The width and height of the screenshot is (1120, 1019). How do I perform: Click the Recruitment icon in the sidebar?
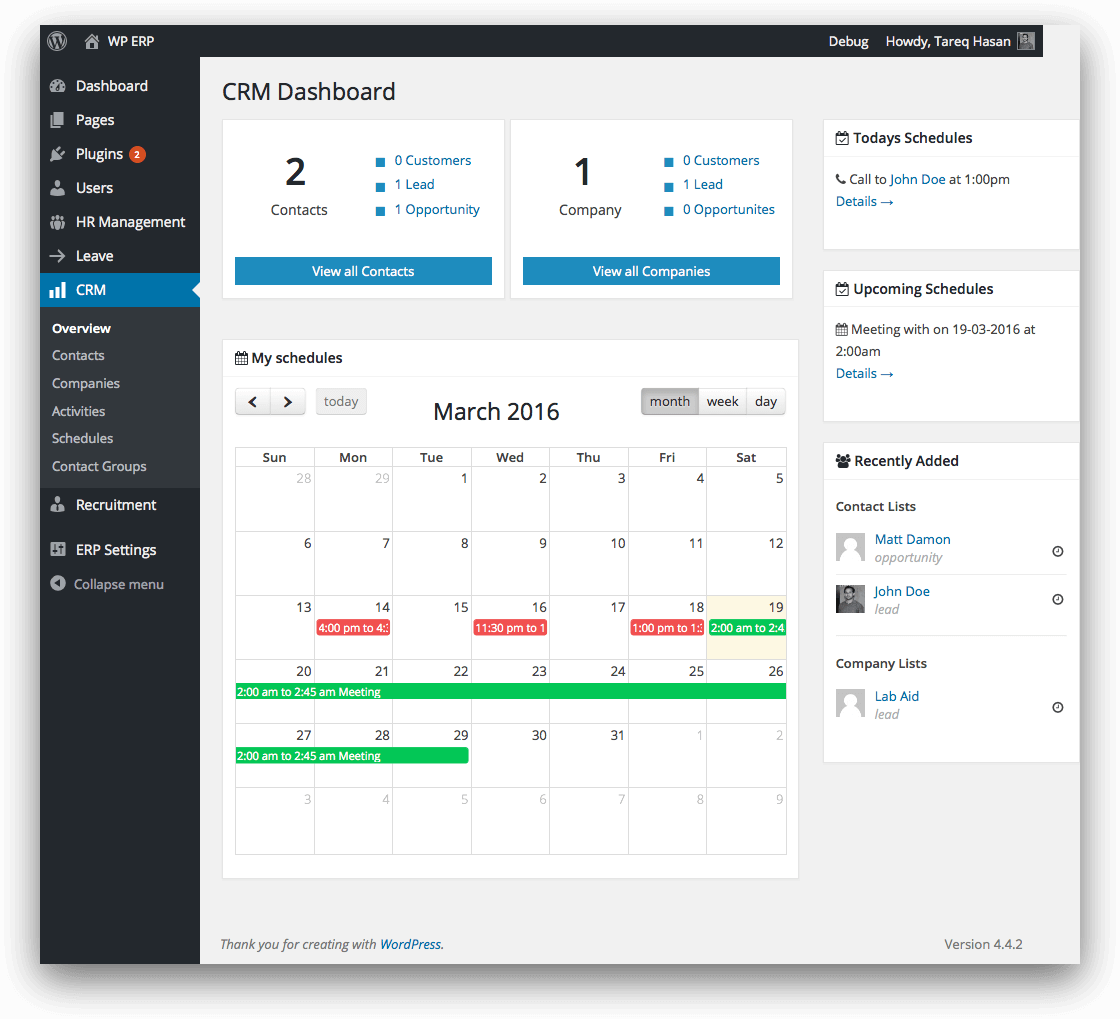(58, 505)
